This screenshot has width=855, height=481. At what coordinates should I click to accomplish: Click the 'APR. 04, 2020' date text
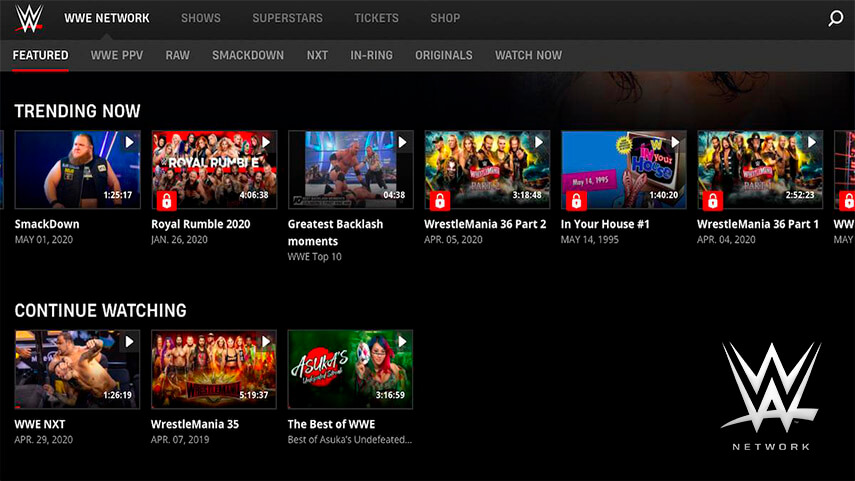726,239
